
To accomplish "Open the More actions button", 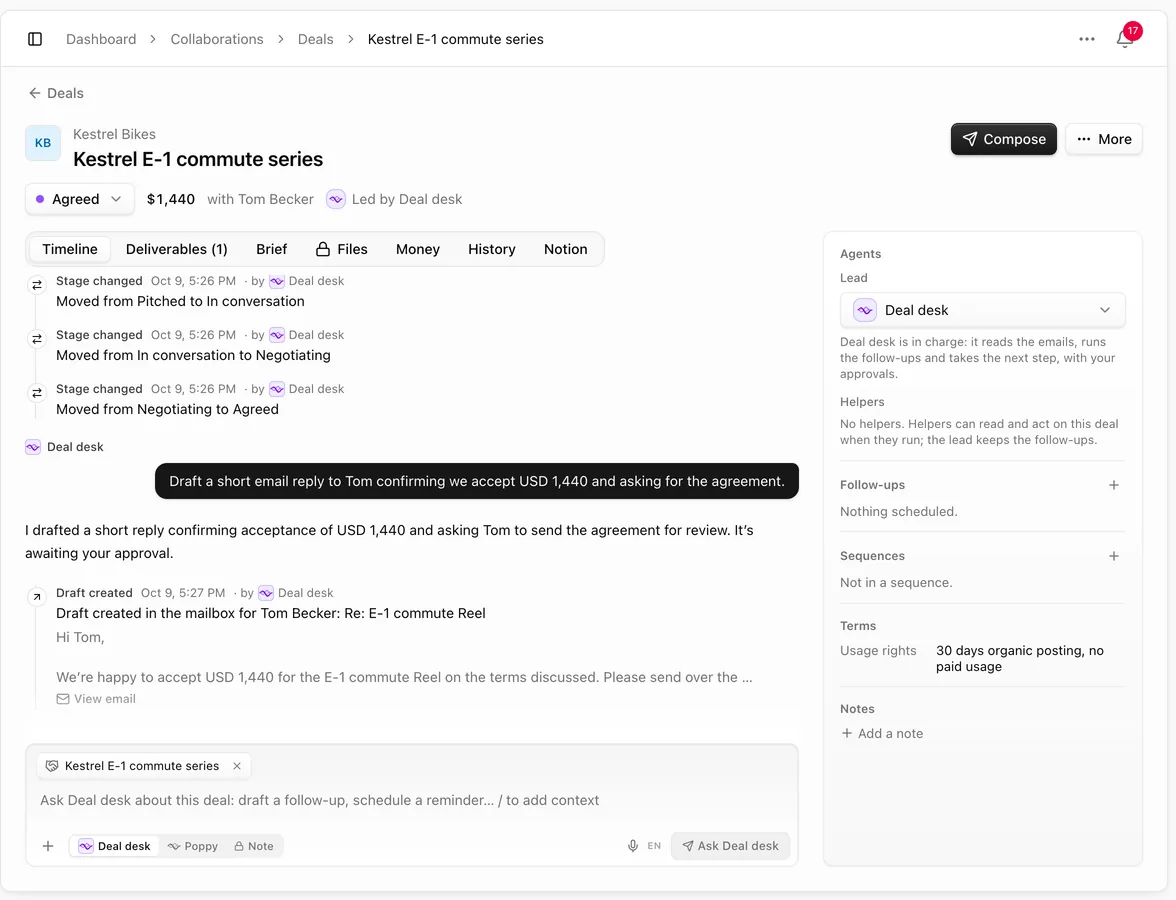I will click(1104, 139).
